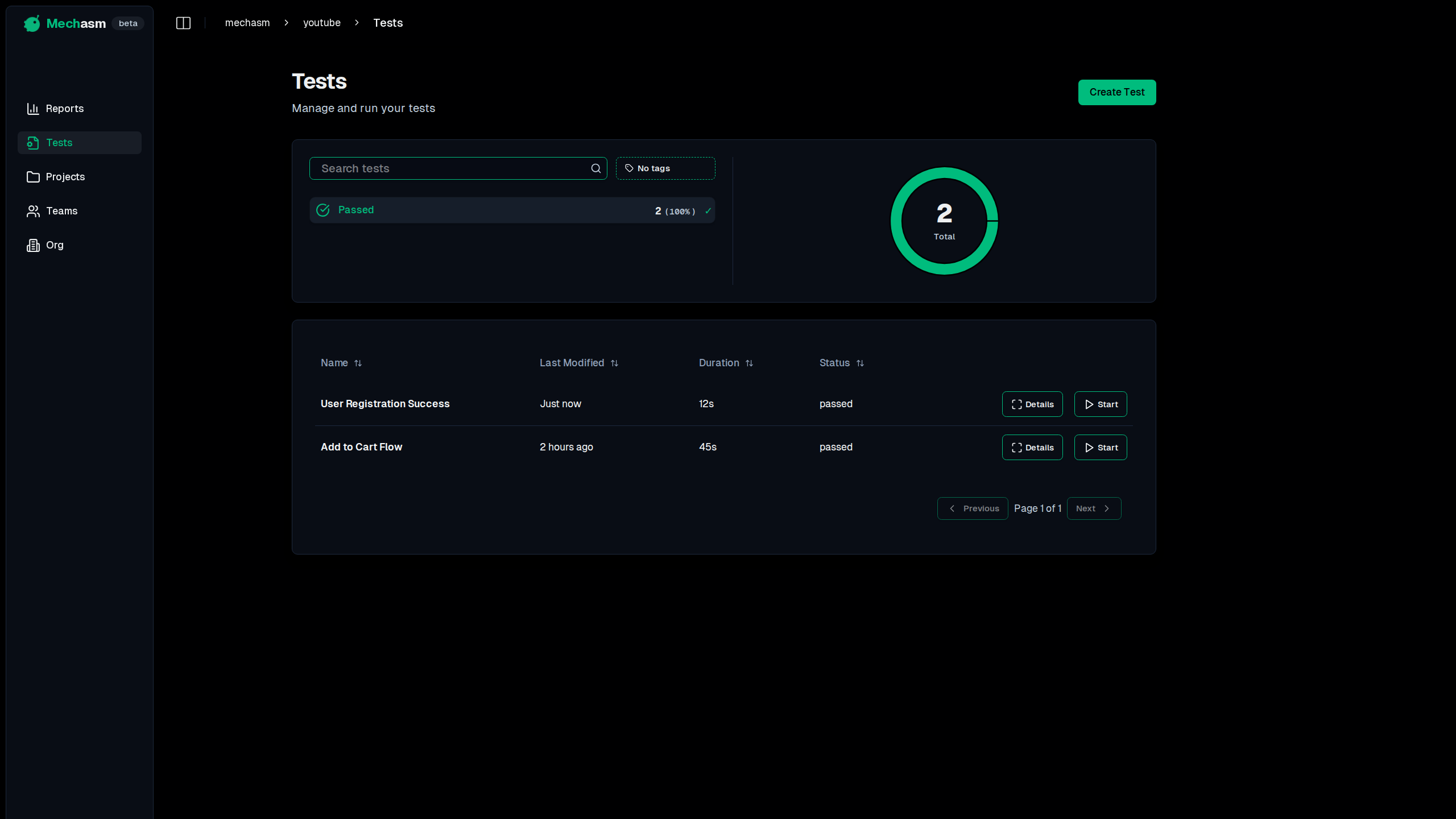Collapse the sidebar using the panel toggle icon
The image size is (1456, 819).
(x=183, y=23)
